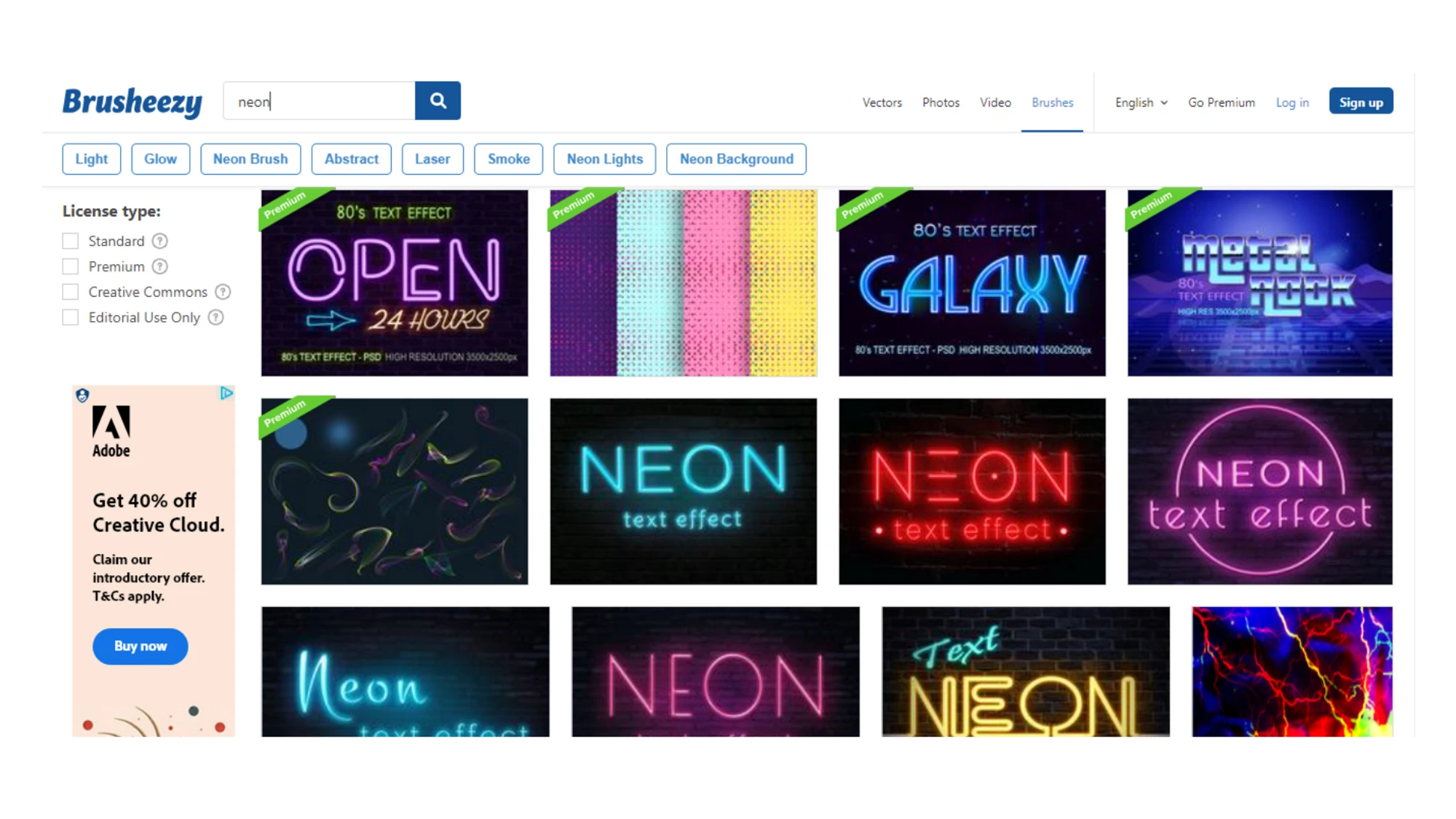Click help icon next to Standard
The height and width of the screenshot is (819, 1456).
click(160, 241)
